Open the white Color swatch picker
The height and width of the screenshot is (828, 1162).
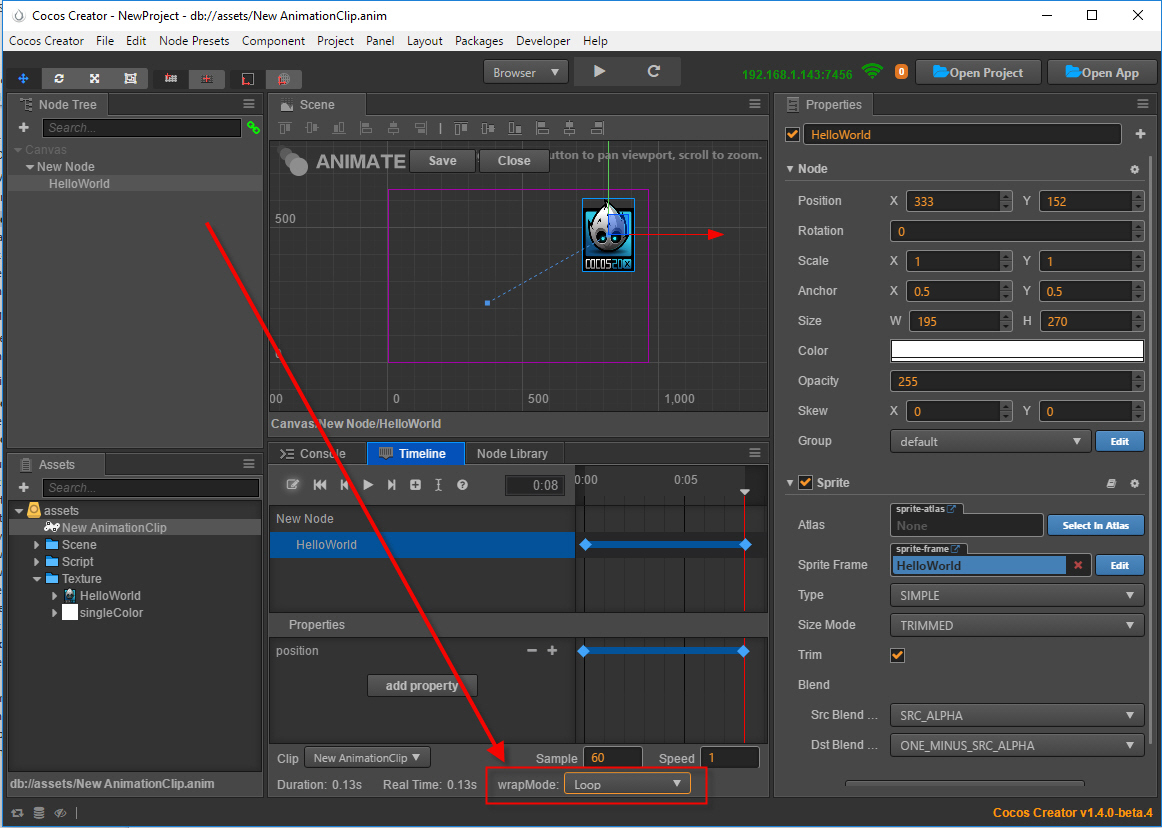point(1016,351)
